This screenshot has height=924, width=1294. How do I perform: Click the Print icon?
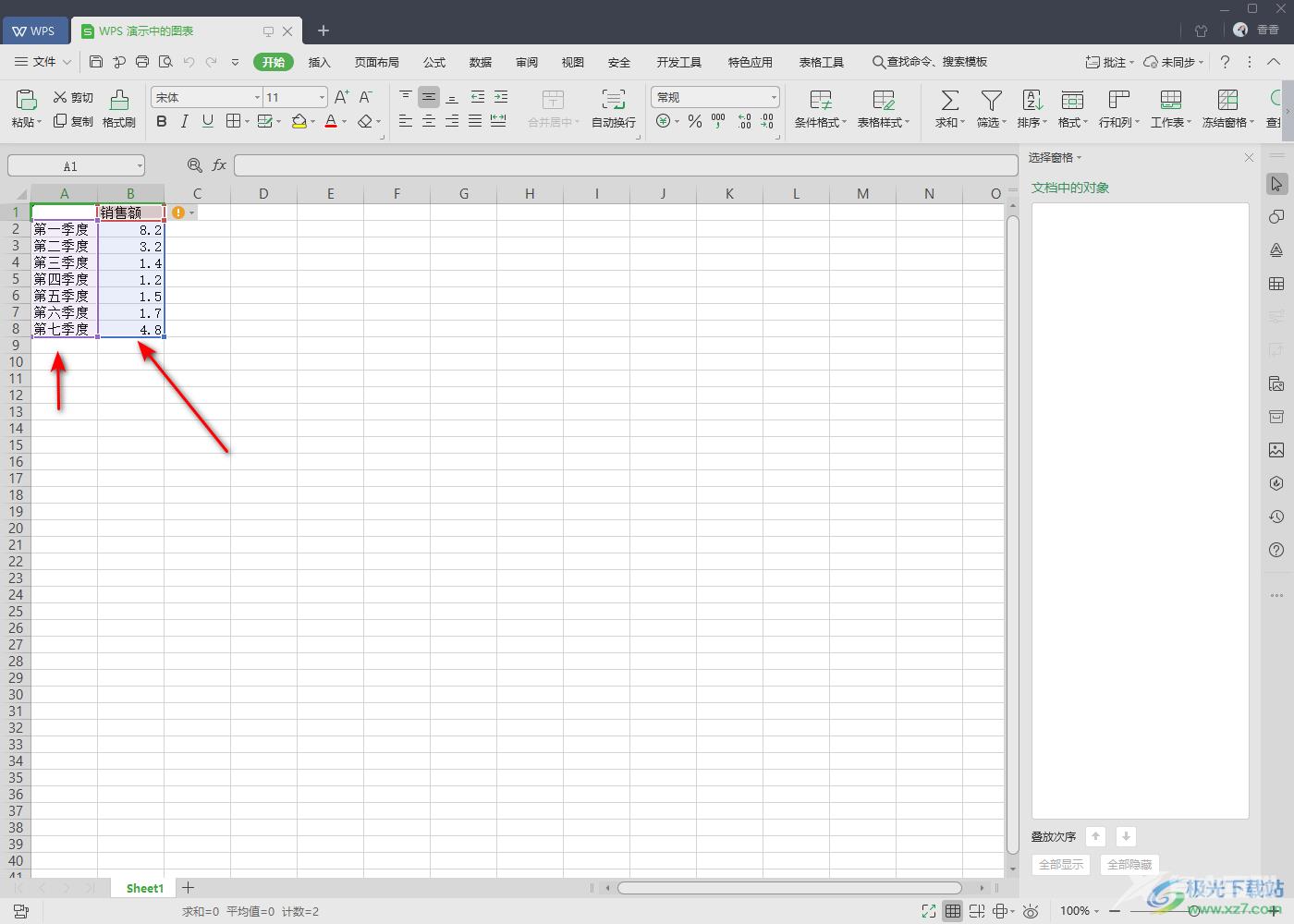(142, 62)
